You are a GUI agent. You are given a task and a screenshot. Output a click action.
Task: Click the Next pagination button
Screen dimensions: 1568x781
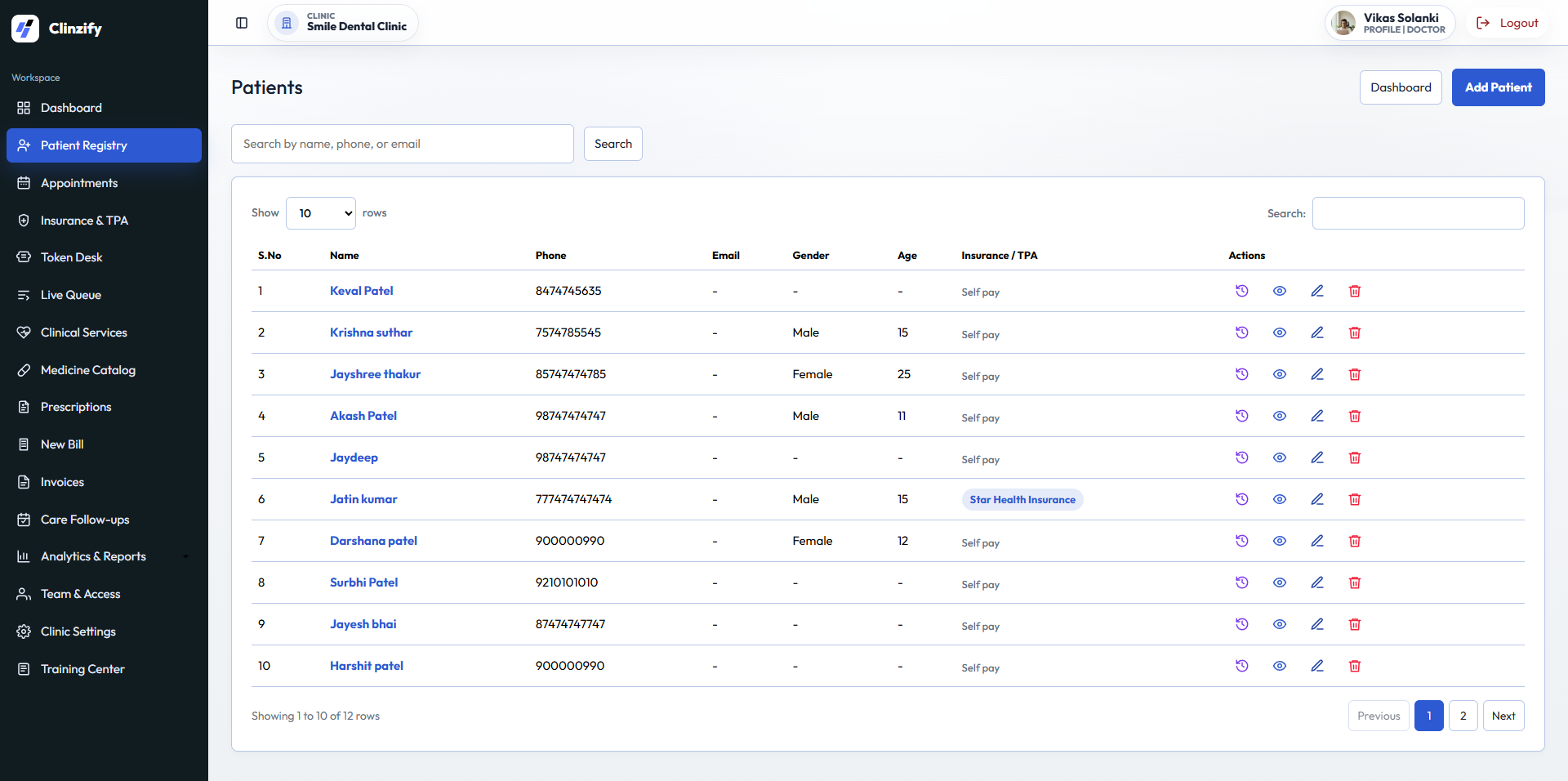point(1503,716)
